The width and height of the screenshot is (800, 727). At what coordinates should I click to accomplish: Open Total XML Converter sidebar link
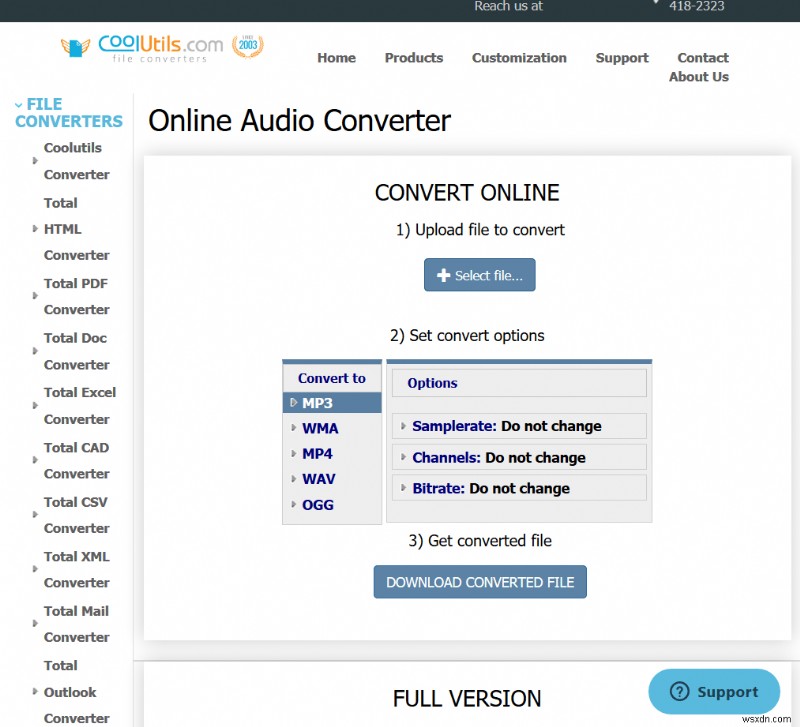[x=77, y=569]
